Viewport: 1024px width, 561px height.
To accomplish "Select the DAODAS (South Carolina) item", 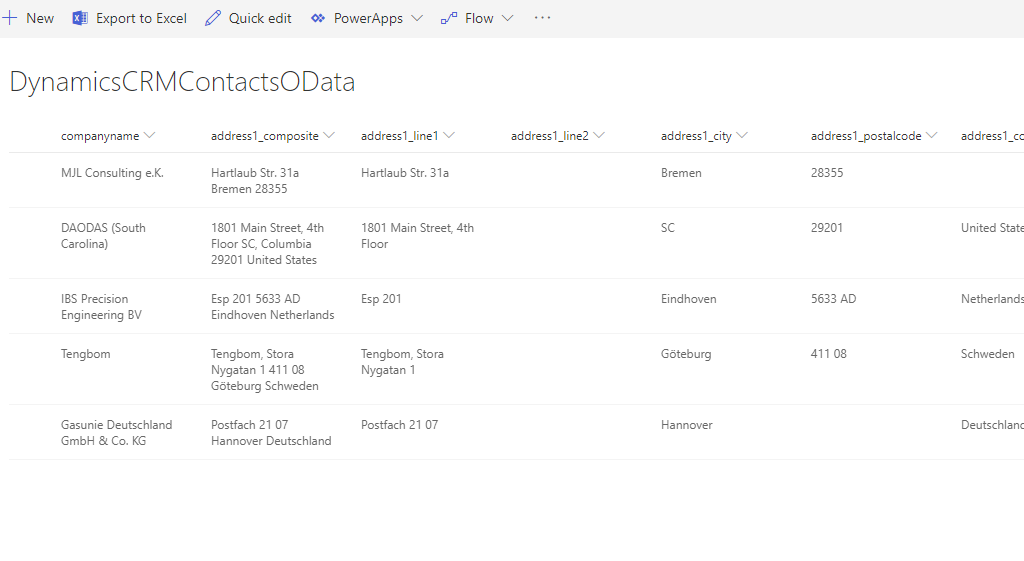I will tap(103, 236).
